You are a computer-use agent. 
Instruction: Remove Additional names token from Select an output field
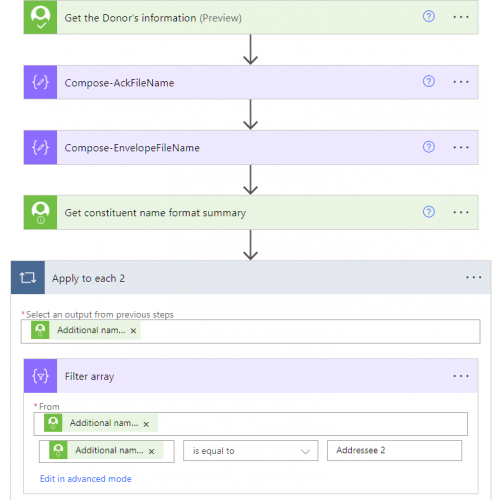tap(133, 331)
